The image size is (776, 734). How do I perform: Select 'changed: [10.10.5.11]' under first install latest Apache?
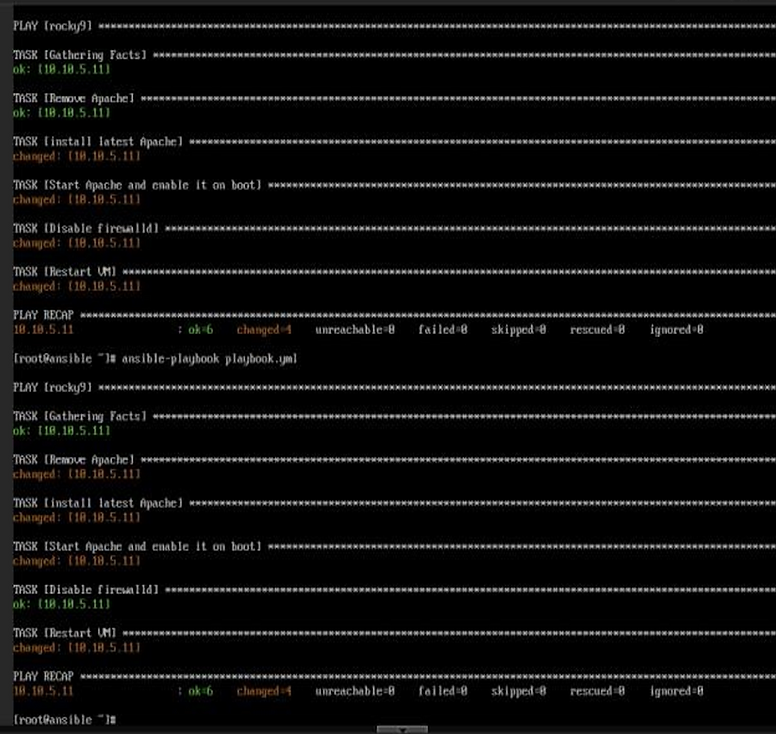(x=77, y=156)
